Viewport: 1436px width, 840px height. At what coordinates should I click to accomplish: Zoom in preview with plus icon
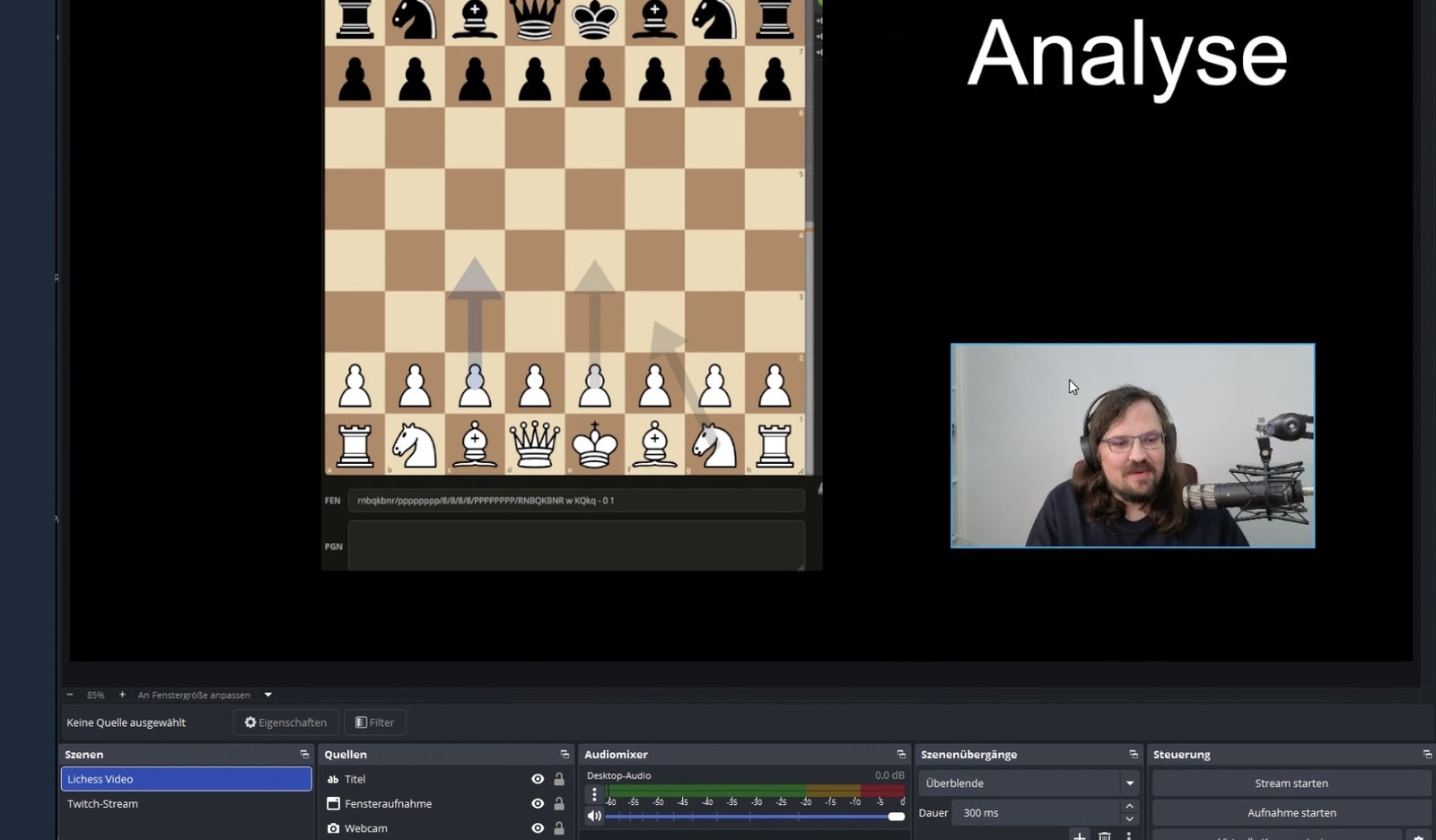[122, 695]
